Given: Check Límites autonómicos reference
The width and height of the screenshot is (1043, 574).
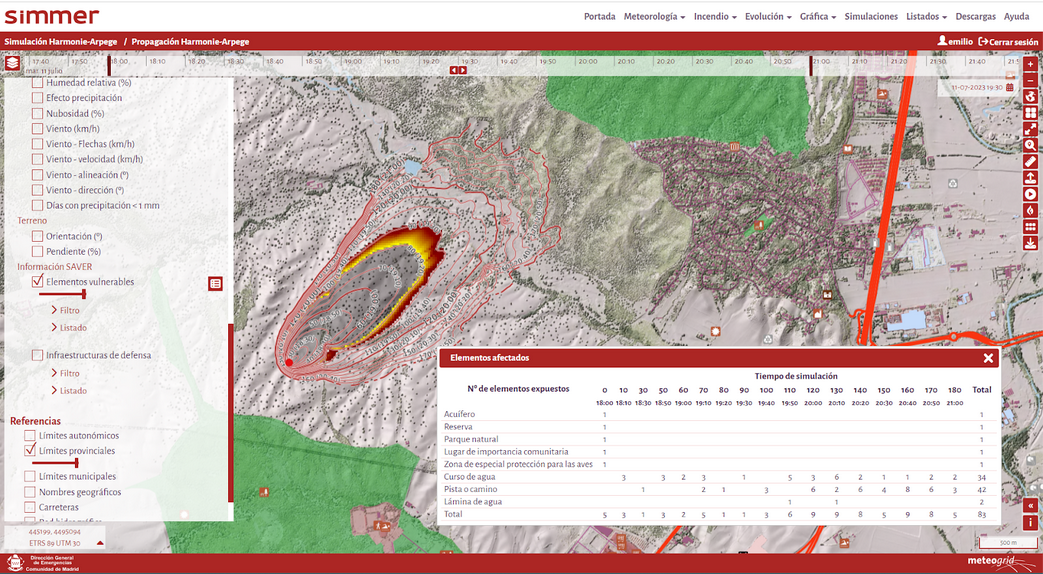Looking at the screenshot, I should pos(30,436).
